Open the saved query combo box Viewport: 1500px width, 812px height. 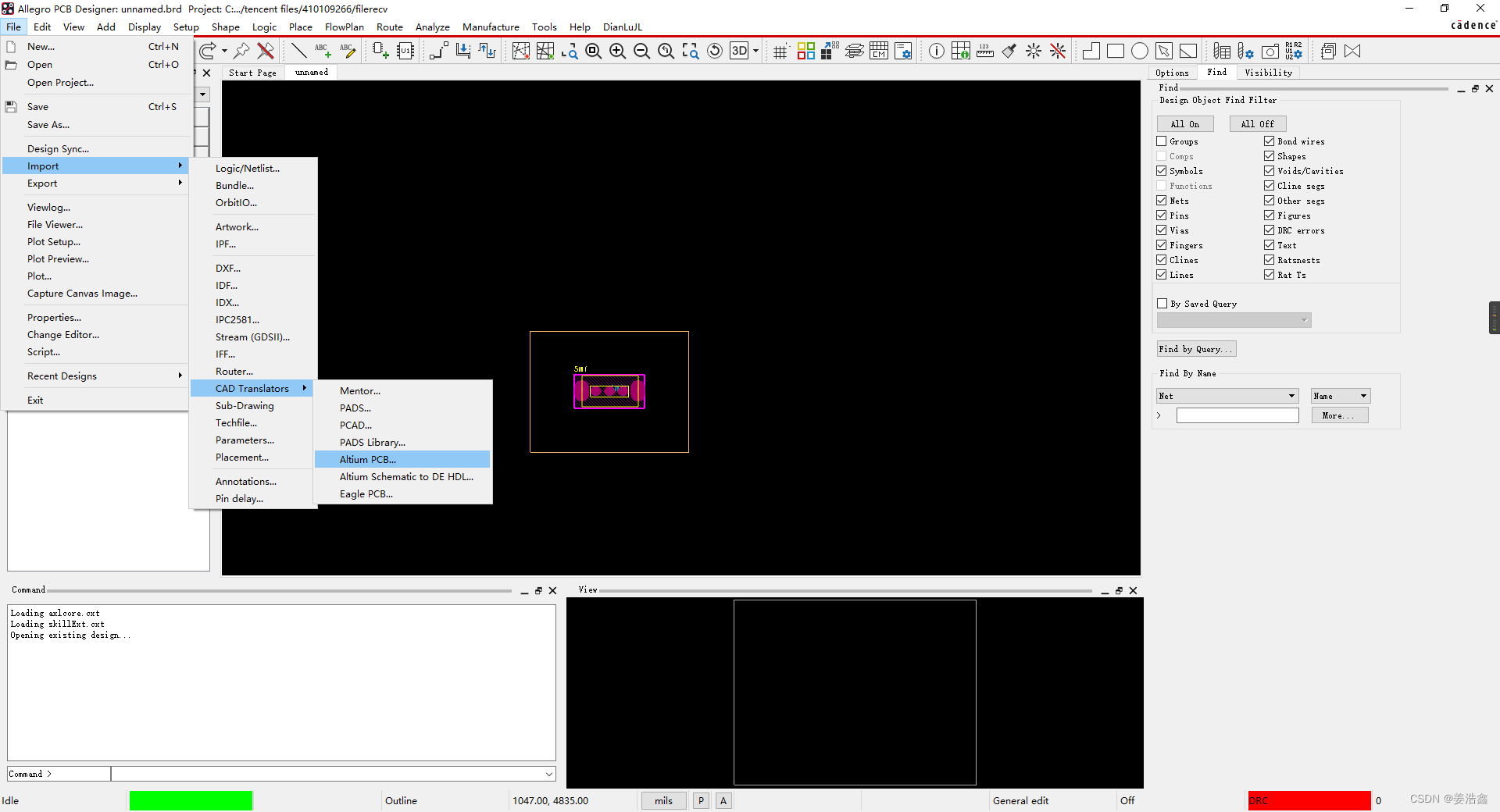click(x=1234, y=320)
